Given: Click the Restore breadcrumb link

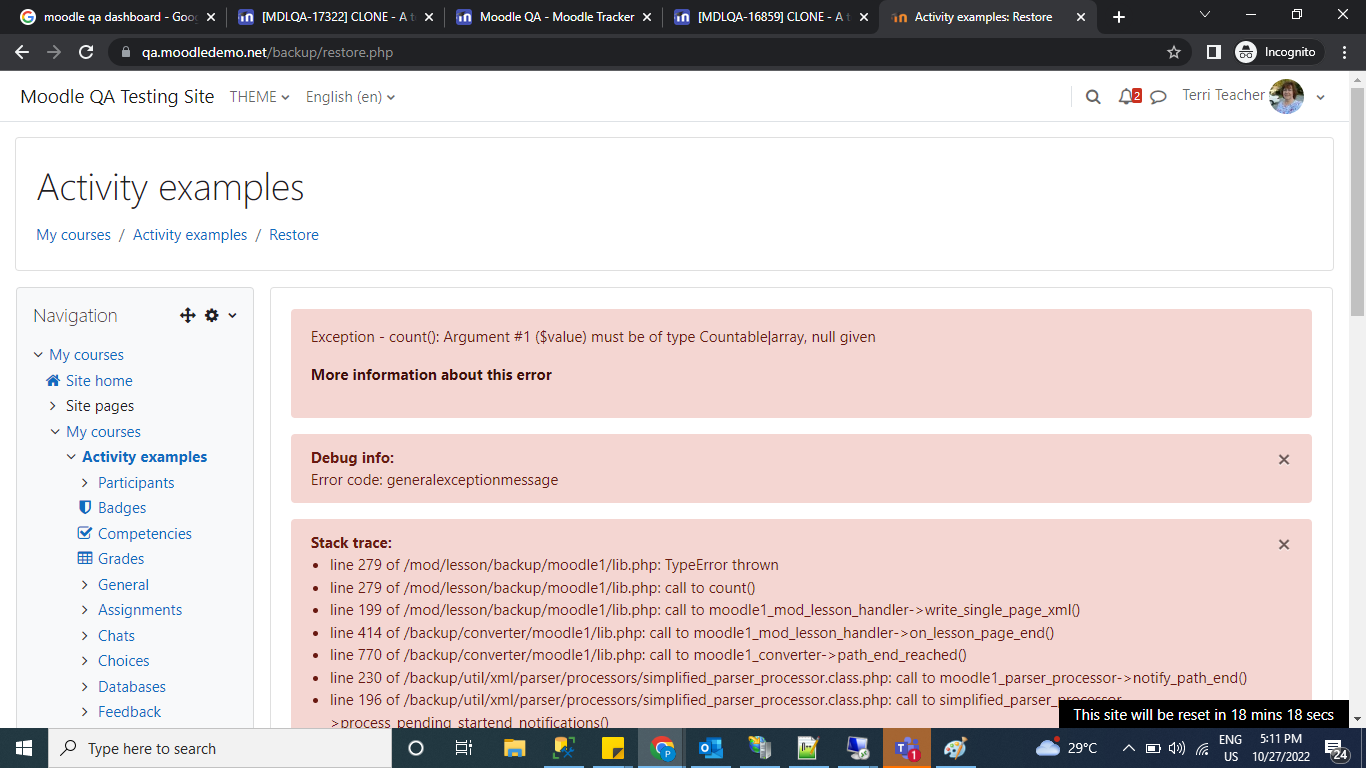Looking at the screenshot, I should (294, 235).
